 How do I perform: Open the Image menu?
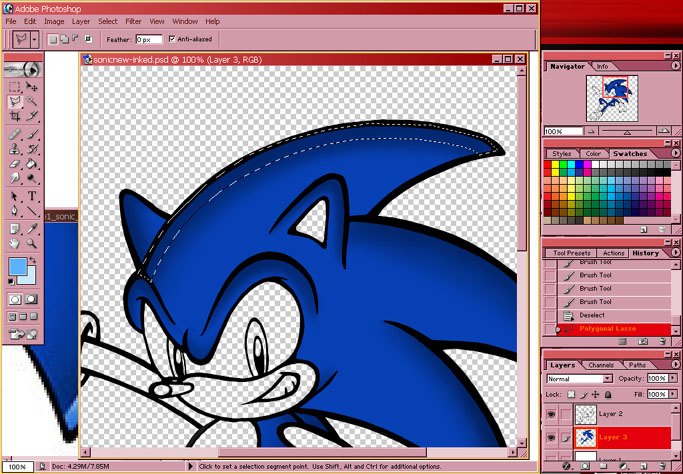coord(54,21)
